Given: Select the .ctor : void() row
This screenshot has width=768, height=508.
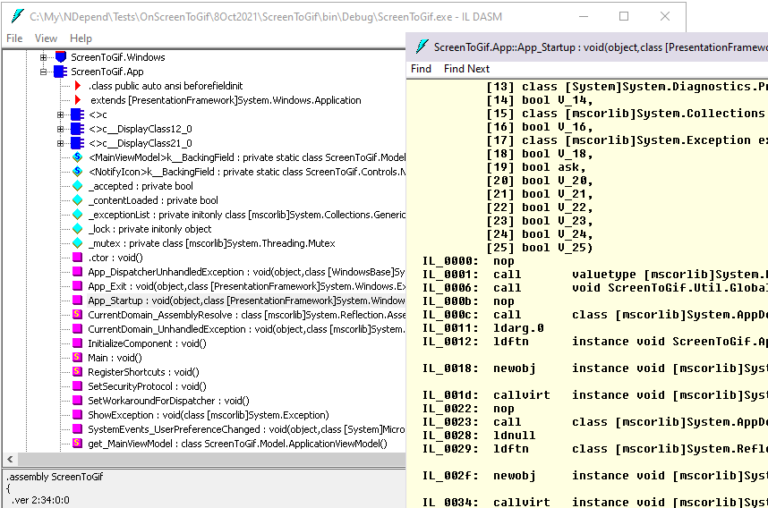Looking at the screenshot, I should [x=116, y=257].
